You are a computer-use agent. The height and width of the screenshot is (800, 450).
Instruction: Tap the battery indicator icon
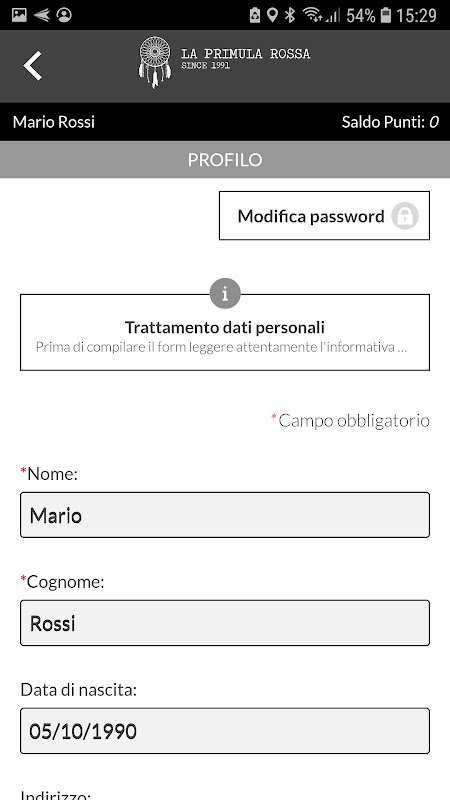click(386, 15)
